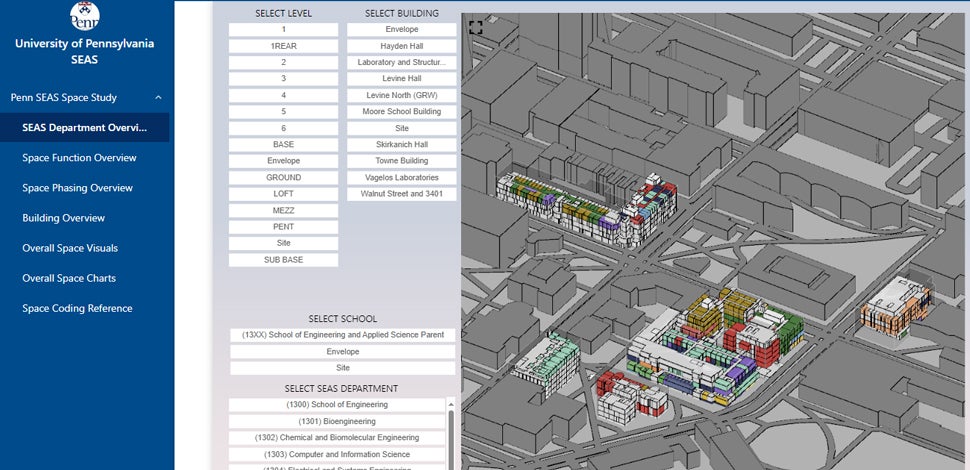Select (1300) School of Engineering department
This screenshot has width=970, height=470.
click(337, 405)
